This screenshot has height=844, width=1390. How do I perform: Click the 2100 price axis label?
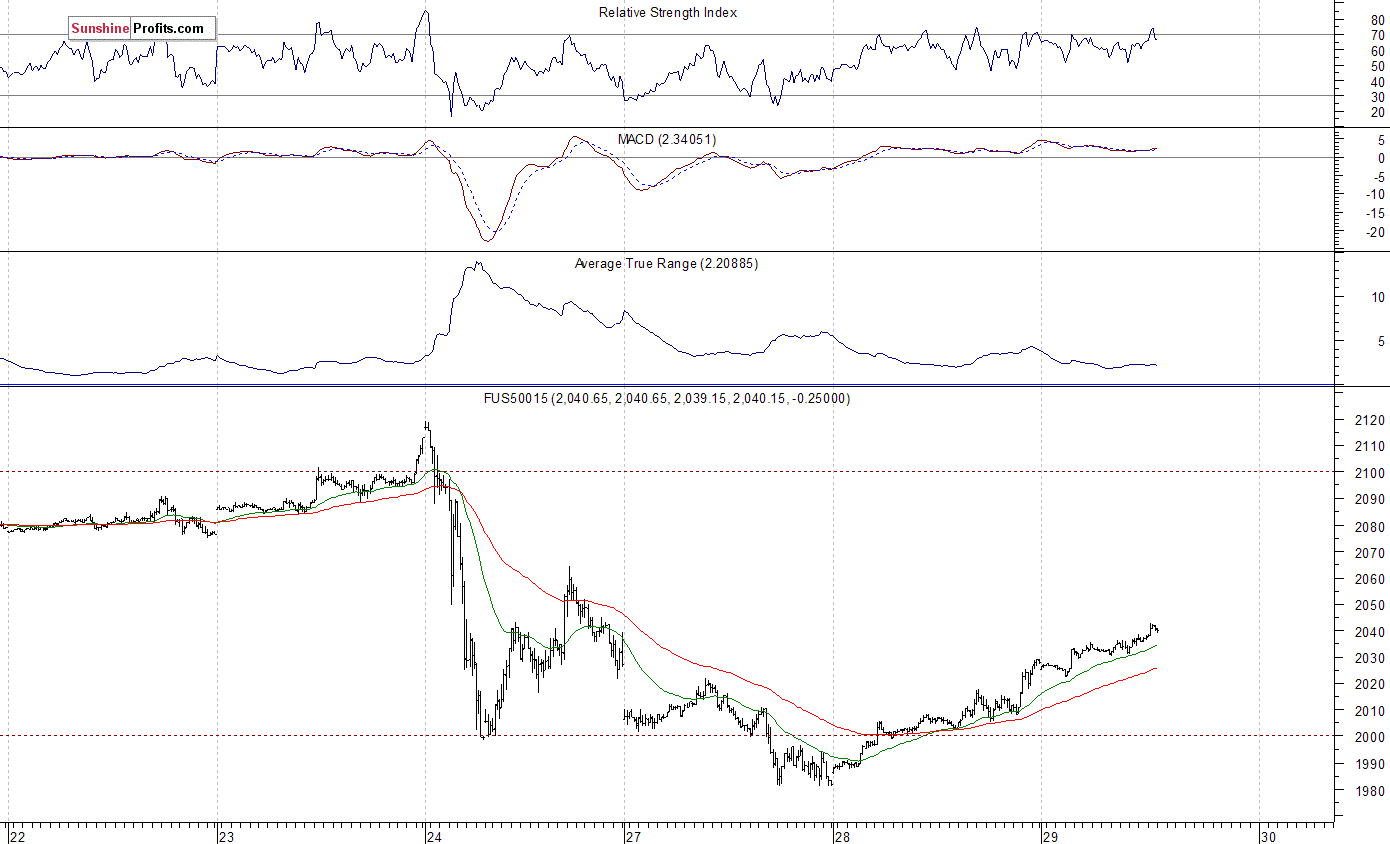(x=1369, y=473)
